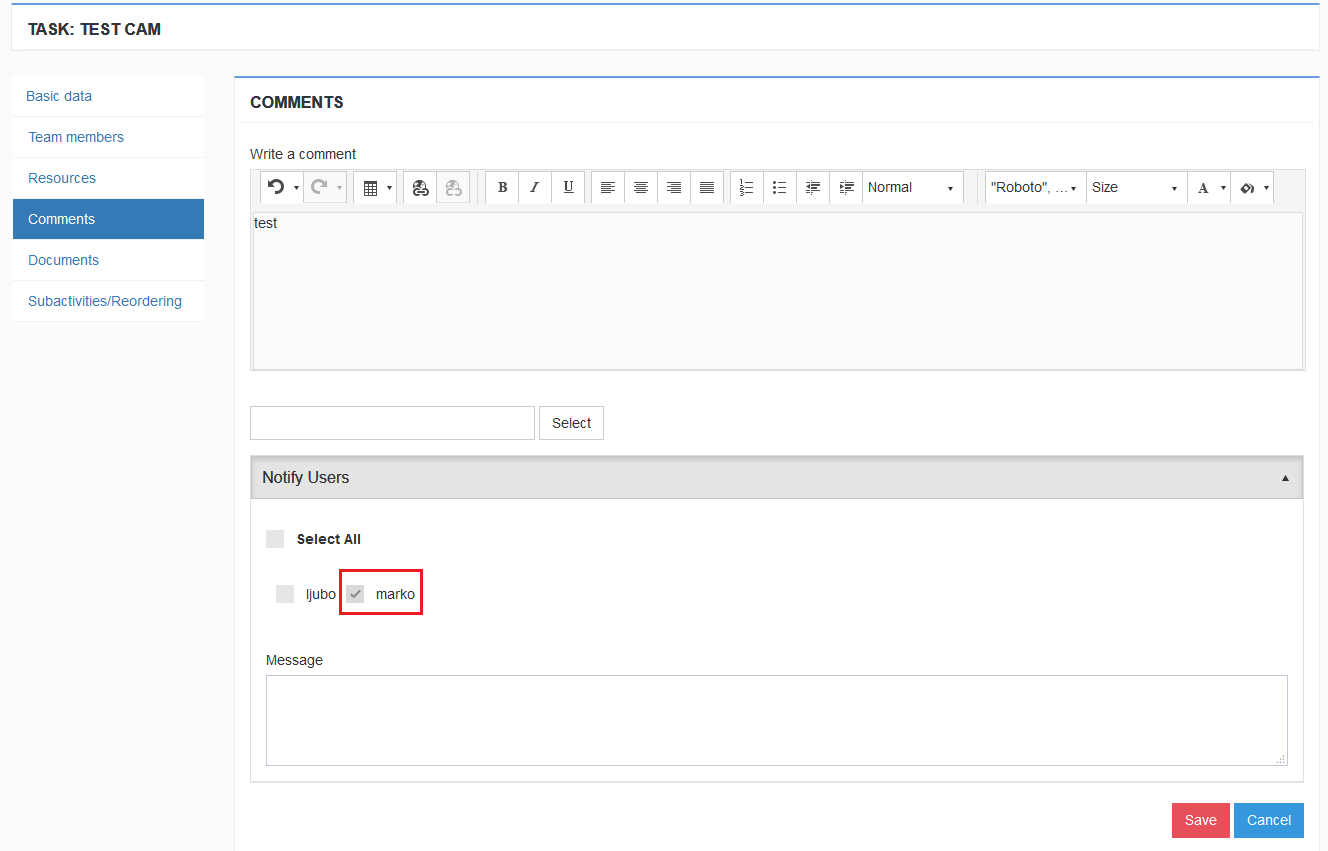This screenshot has width=1328, height=851.
Task: Click the font color A icon
Action: coord(1203,188)
